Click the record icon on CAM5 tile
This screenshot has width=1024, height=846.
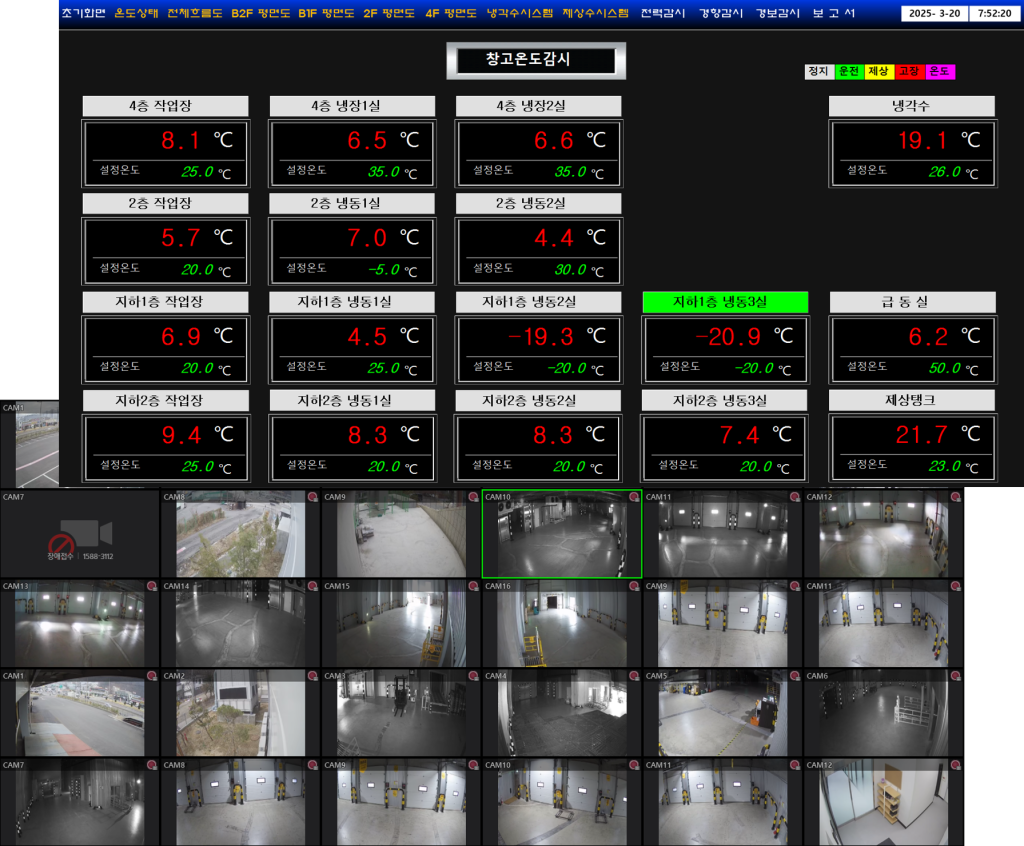coord(794,677)
